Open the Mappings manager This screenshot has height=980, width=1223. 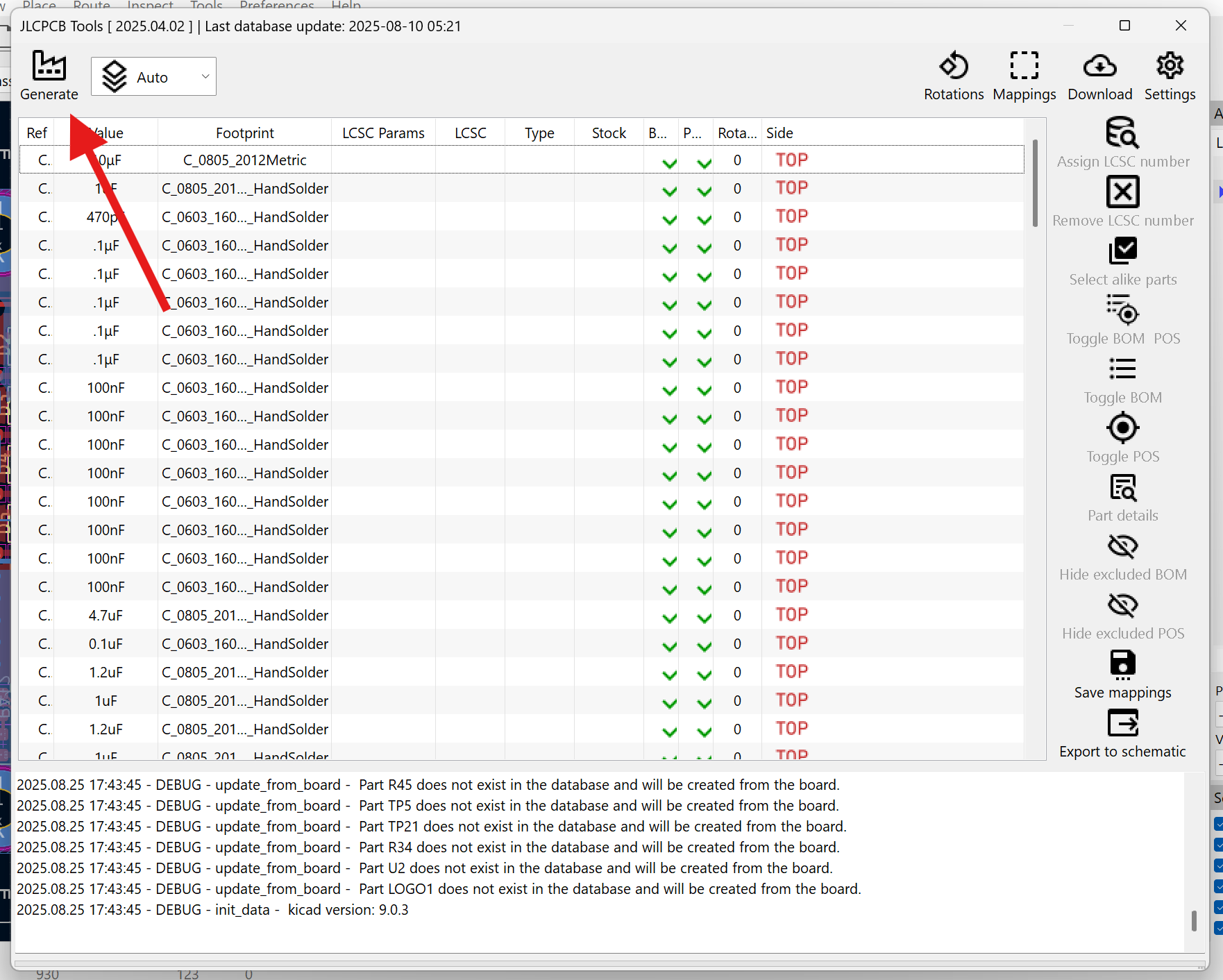tap(1024, 67)
